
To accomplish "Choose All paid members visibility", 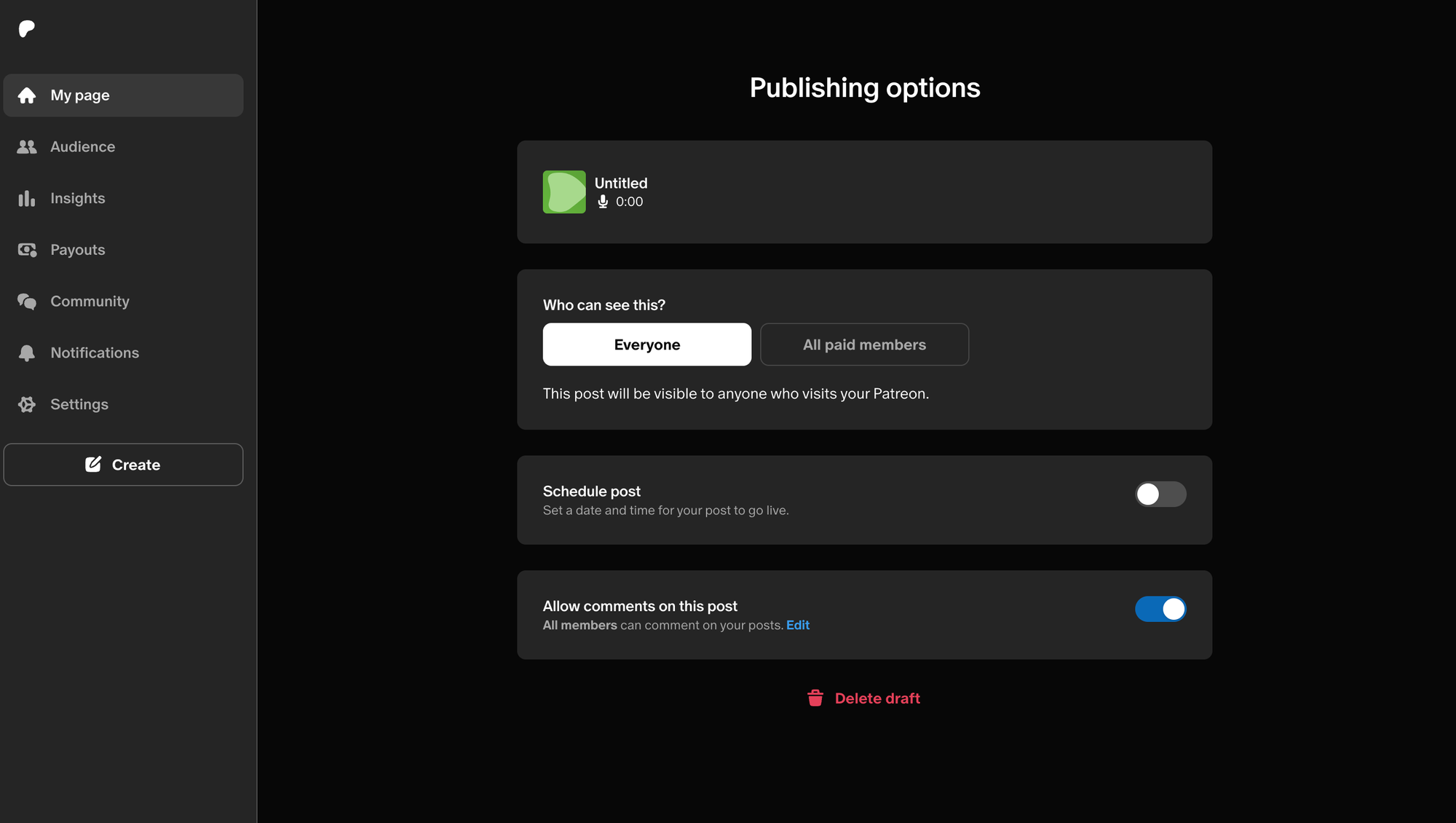I will (864, 344).
